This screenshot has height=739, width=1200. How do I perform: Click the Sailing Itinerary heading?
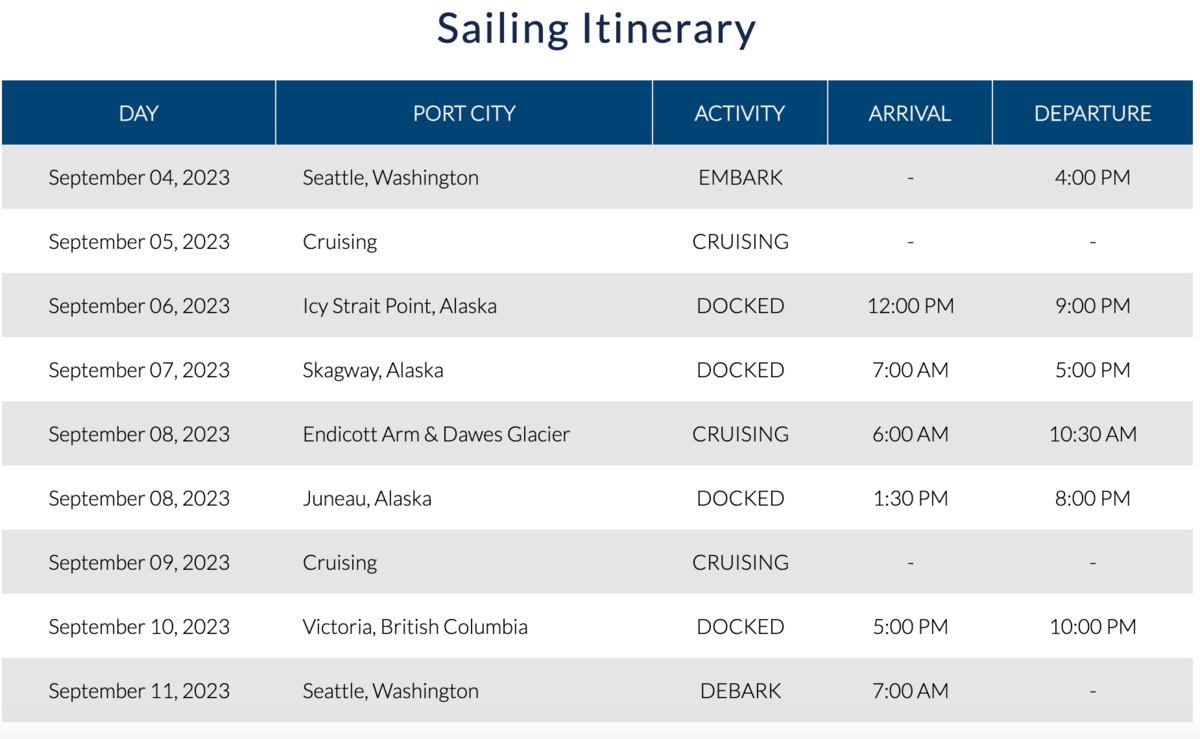tap(597, 28)
